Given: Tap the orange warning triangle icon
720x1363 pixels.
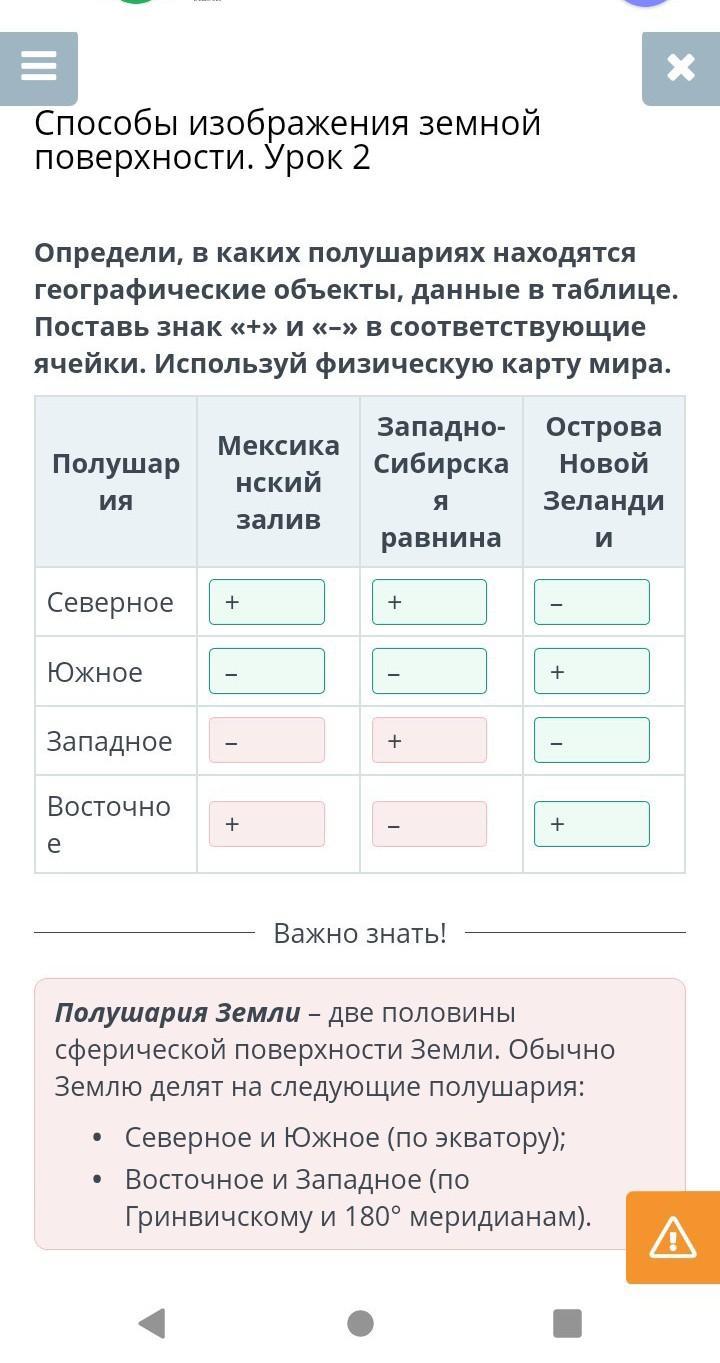Looking at the screenshot, I should [x=672, y=1238].
